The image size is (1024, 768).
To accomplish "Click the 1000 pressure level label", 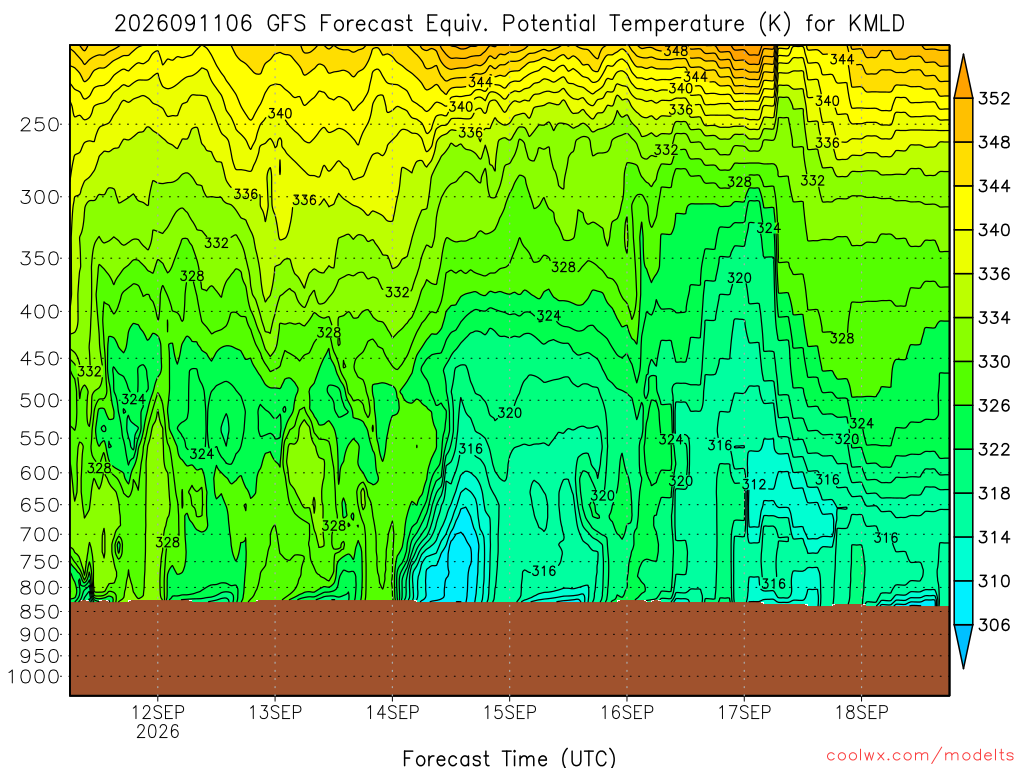I will tap(34, 677).
